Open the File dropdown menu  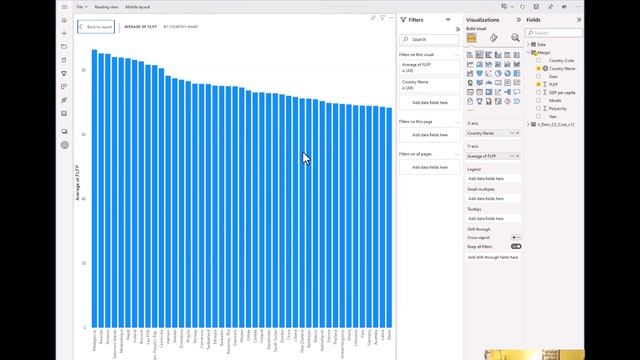tap(82, 7)
